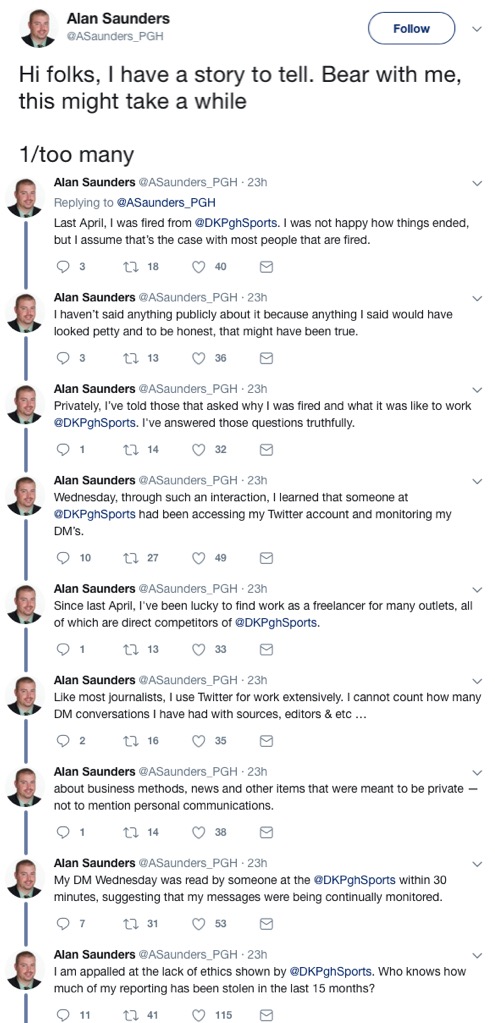Send the 'looked petty' tweet via direct message
Image resolution: width=495 pixels, height=1023 pixels.
(266, 358)
